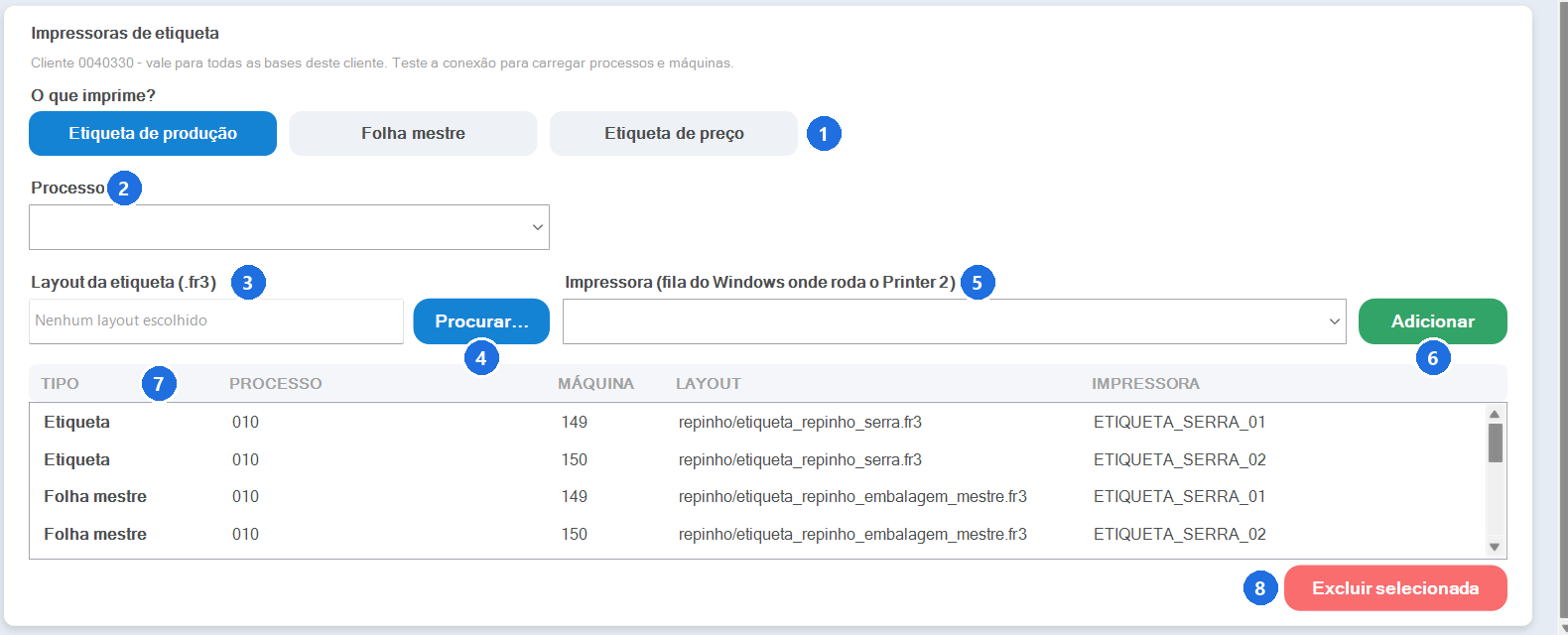Select Folha mestre row with máquina 149
Screen dimensions: 1568x635
757,496
